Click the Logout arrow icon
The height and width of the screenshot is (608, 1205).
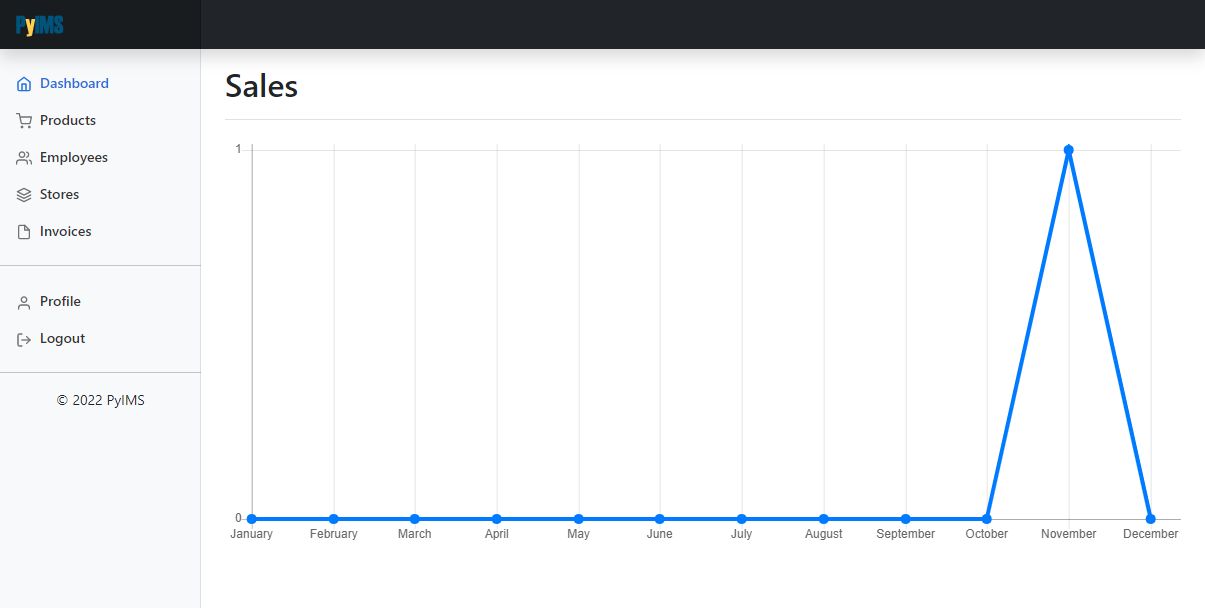pos(24,339)
